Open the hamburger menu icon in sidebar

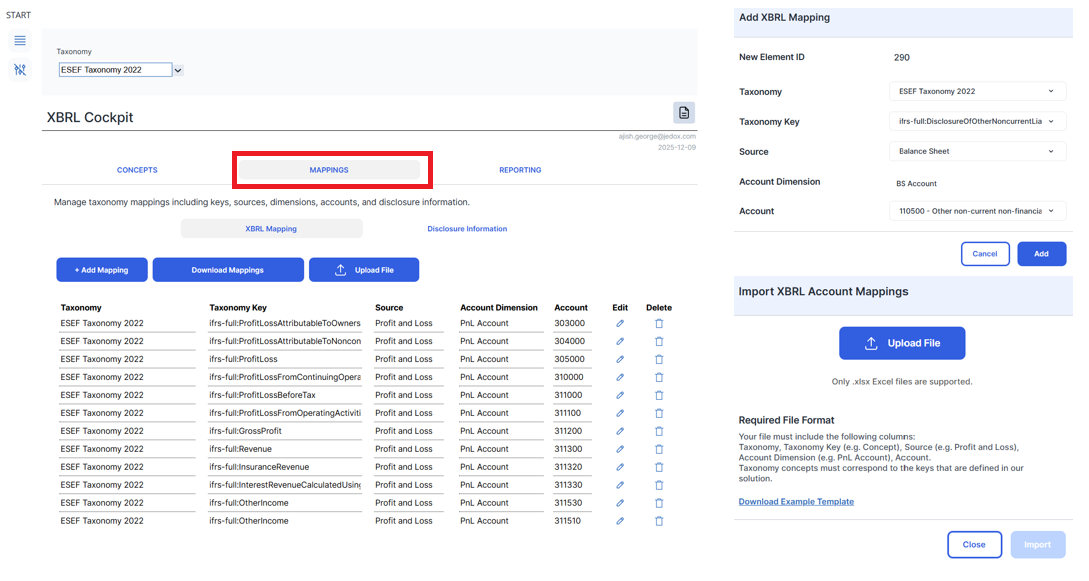pos(20,41)
